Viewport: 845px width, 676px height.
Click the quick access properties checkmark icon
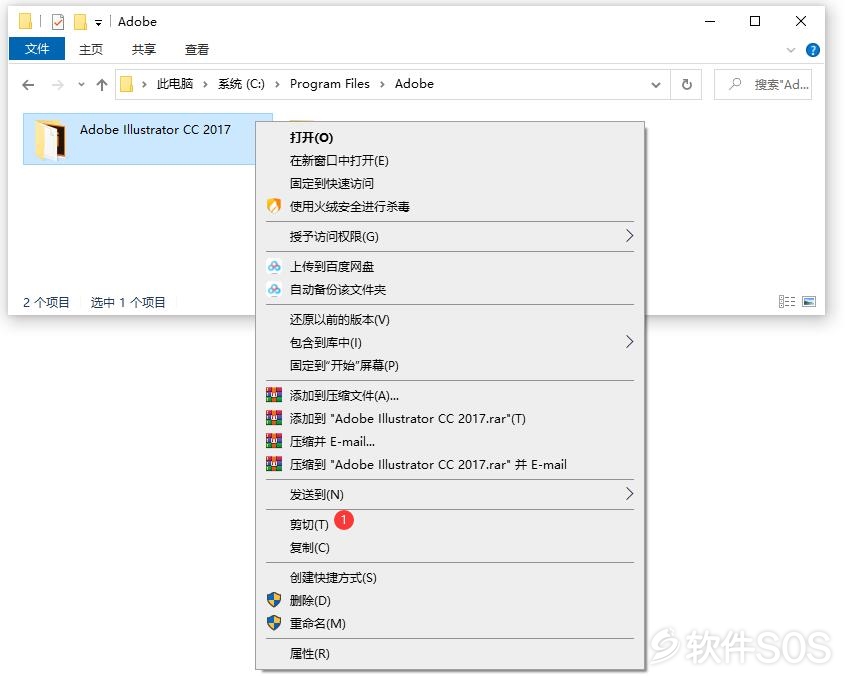point(58,22)
